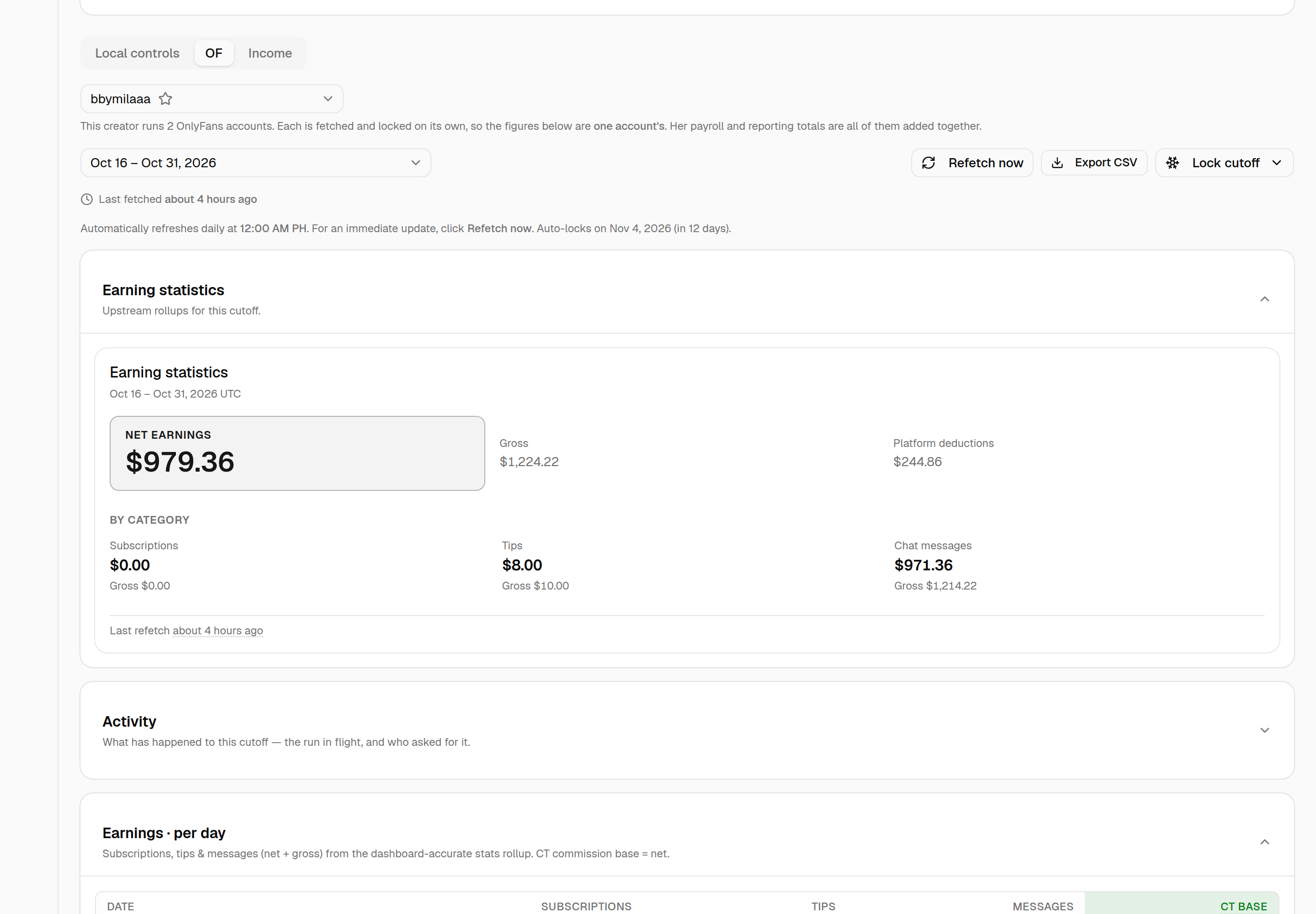1316x914 pixels.
Task: Click the Tips $8.00 amount
Action: 522,565
